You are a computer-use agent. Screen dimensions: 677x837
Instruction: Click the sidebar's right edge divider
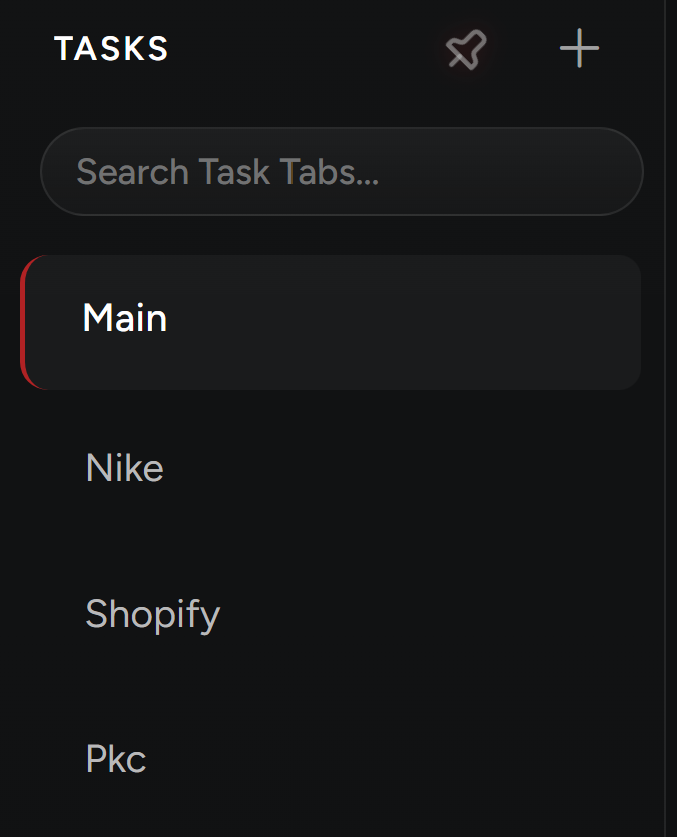[x=665, y=418]
